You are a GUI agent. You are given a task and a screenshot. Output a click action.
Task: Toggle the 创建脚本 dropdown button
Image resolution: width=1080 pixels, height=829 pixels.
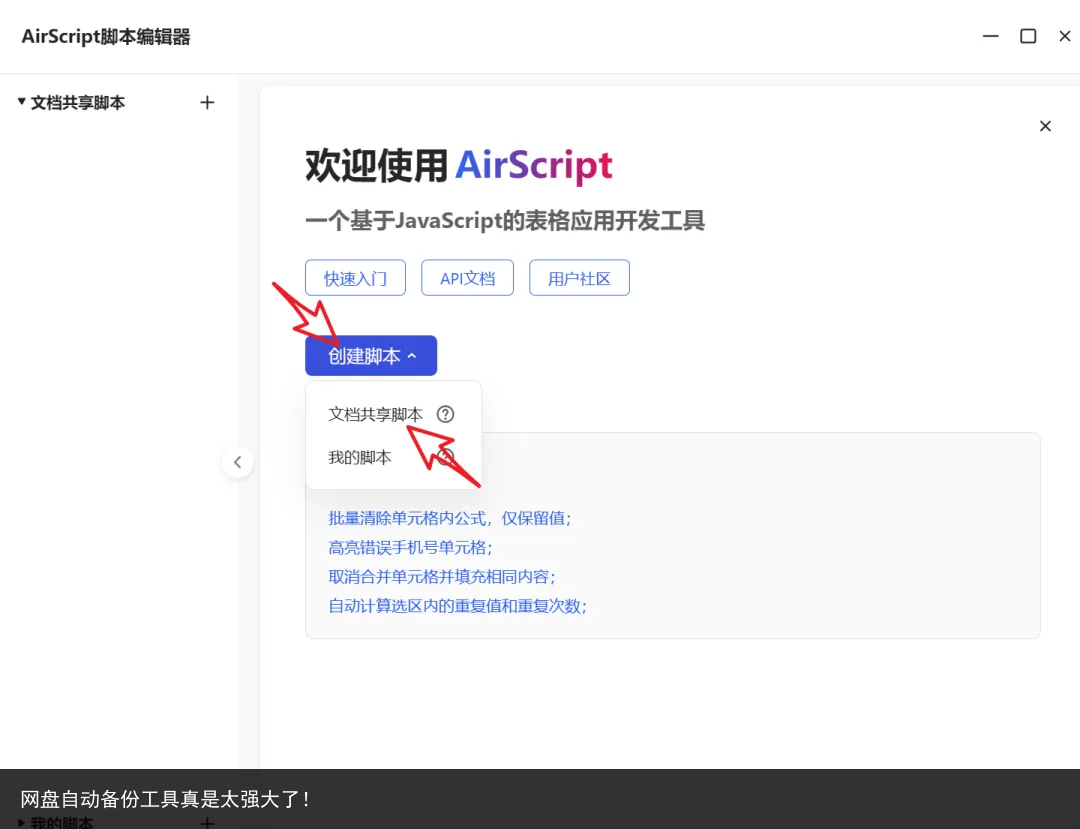(x=371, y=356)
